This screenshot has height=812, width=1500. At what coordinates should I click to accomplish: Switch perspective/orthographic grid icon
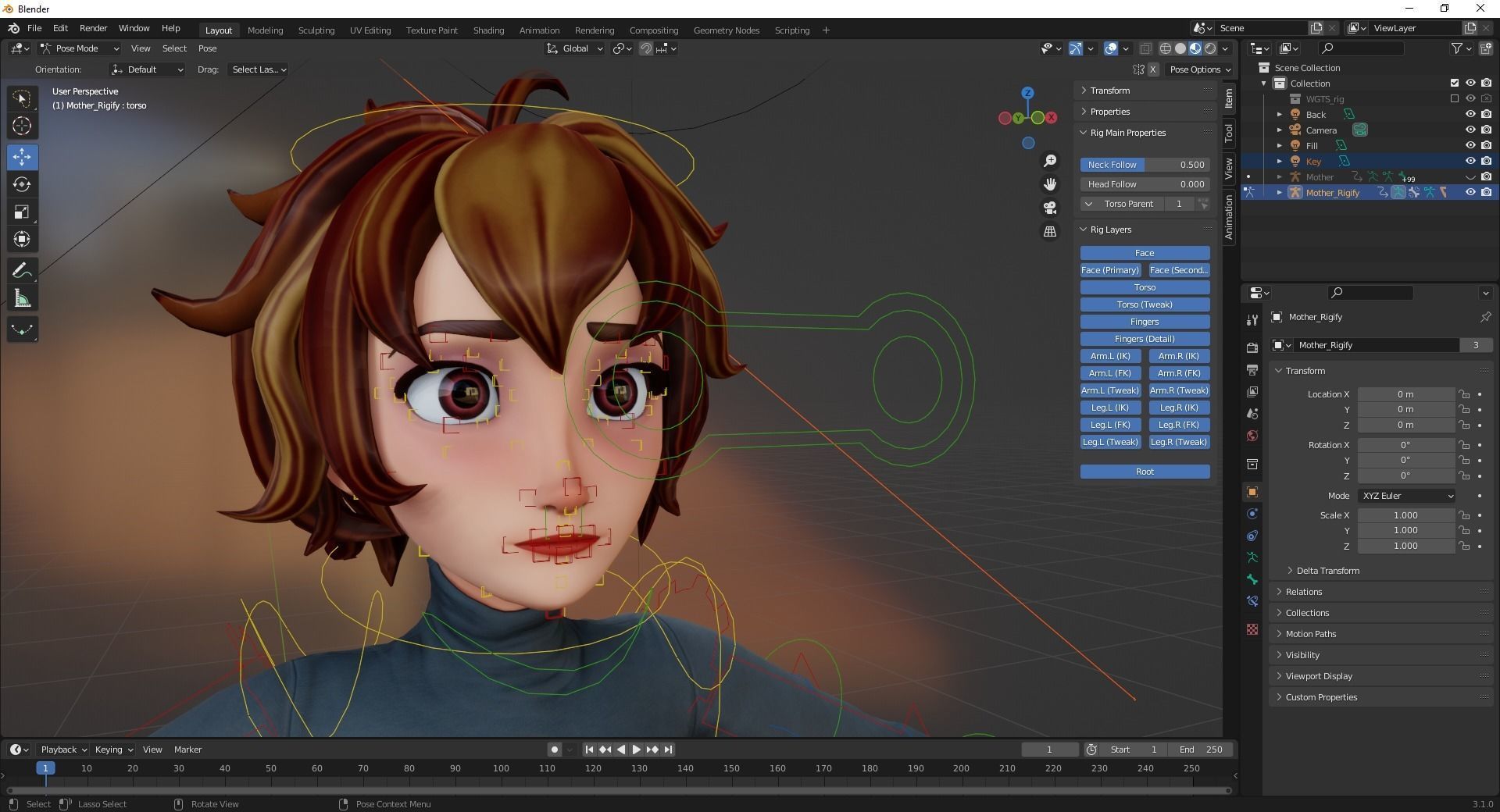(x=1050, y=231)
